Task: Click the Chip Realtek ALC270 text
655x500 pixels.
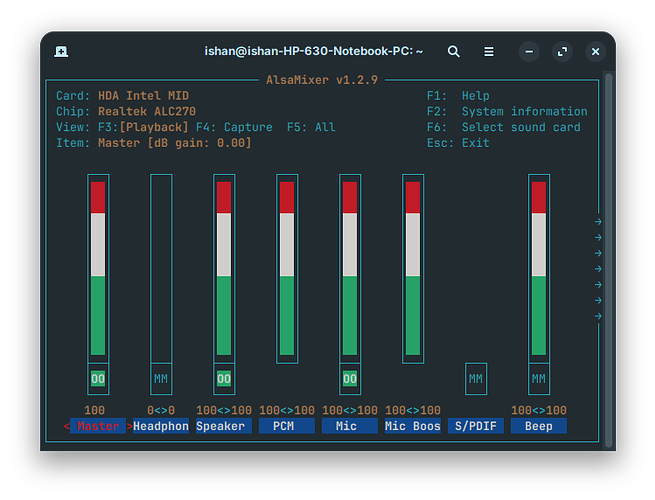Action: (126, 112)
